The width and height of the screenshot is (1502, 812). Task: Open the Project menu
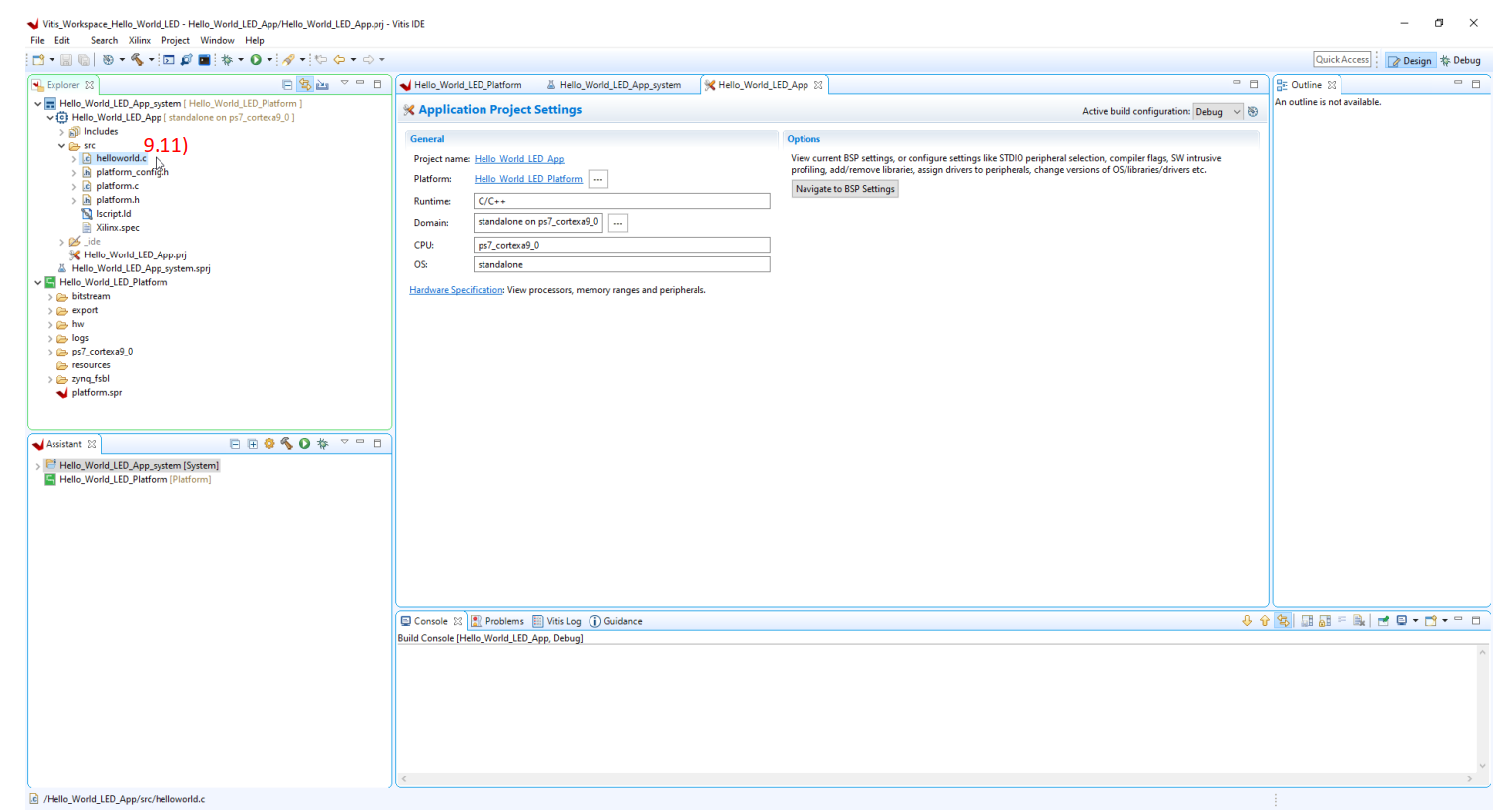[x=175, y=41]
